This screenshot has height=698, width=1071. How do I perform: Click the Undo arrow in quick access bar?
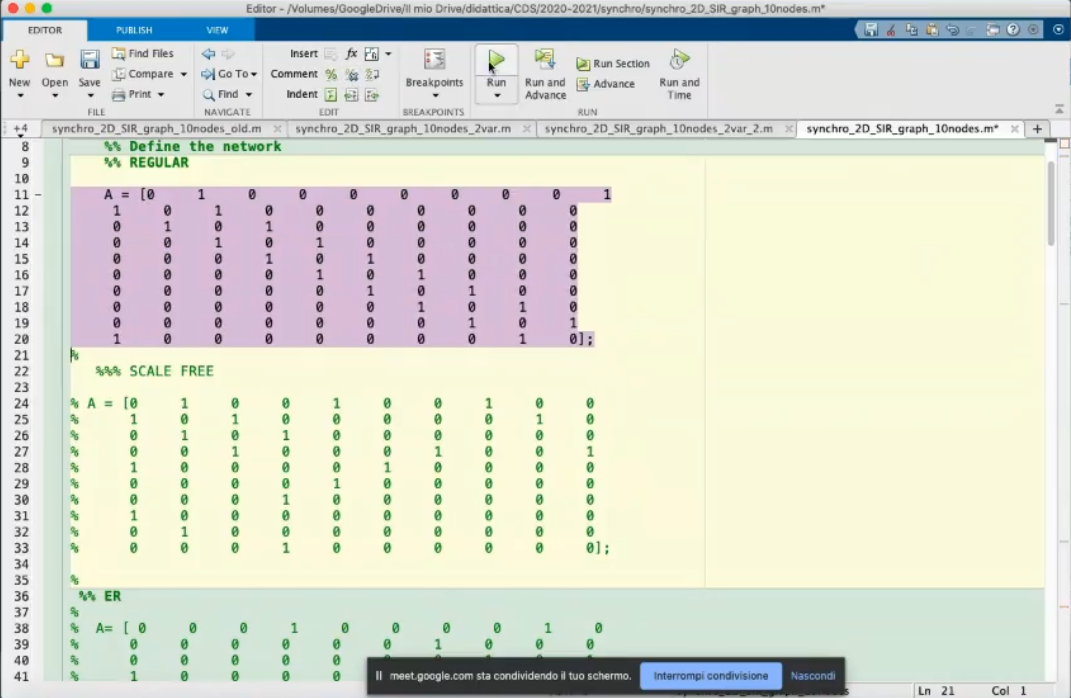point(953,30)
